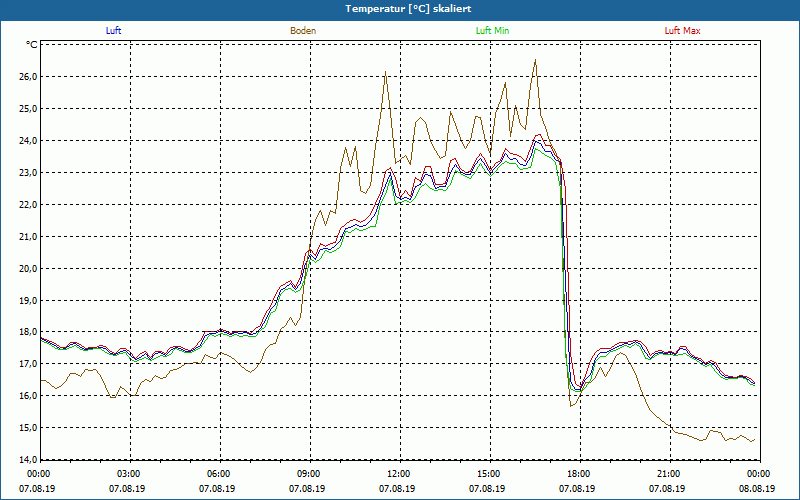Click the 18,0 y-axis value
800x500 pixels.
coord(29,332)
